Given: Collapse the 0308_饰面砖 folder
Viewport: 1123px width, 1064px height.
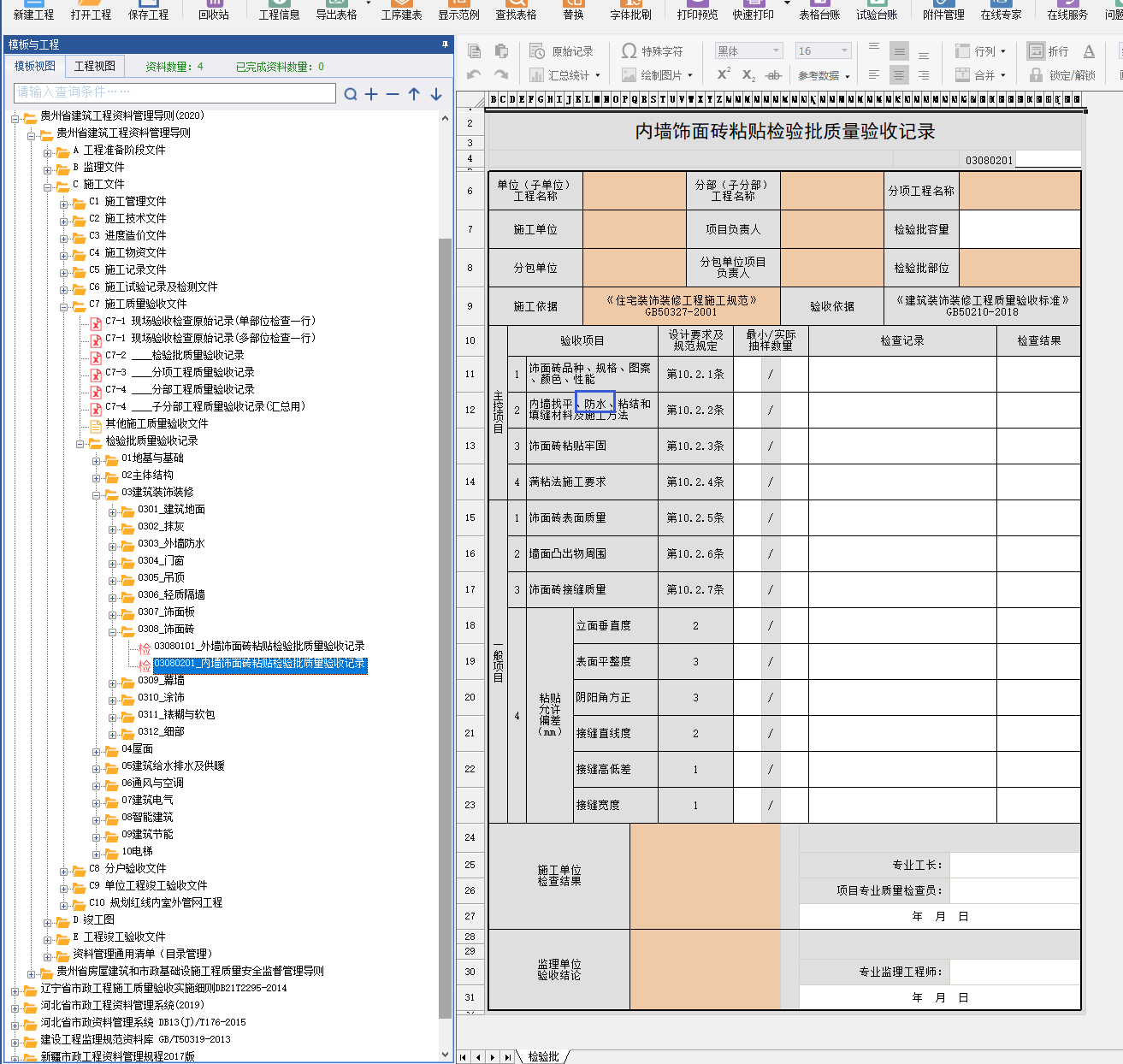Looking at the screenshot, I should point(113,632).
